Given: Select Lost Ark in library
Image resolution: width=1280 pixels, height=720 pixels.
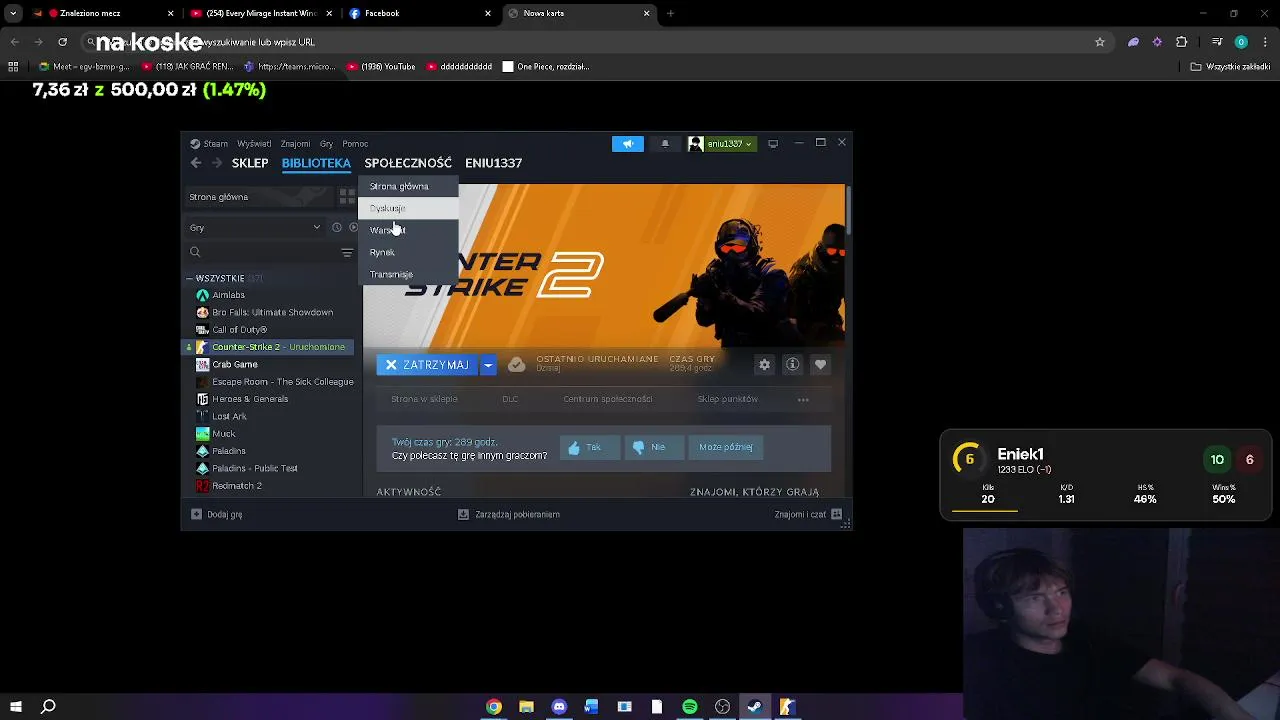Looking at the screenshot, I should (229, 416).
